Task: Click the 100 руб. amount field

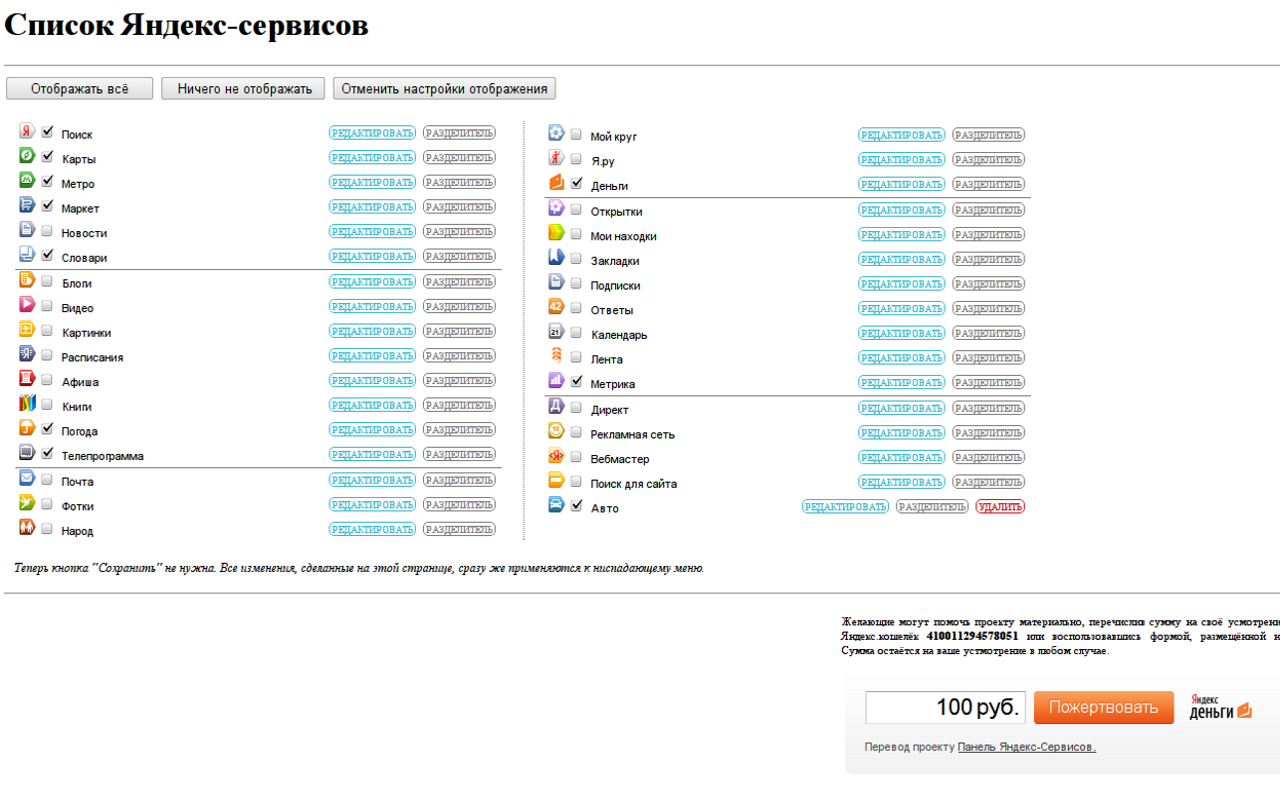Action: point(944,708)
